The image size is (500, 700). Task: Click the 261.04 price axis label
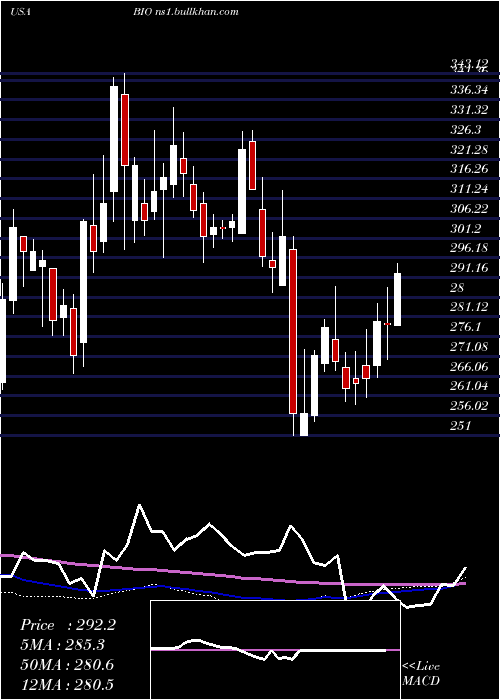469,386
